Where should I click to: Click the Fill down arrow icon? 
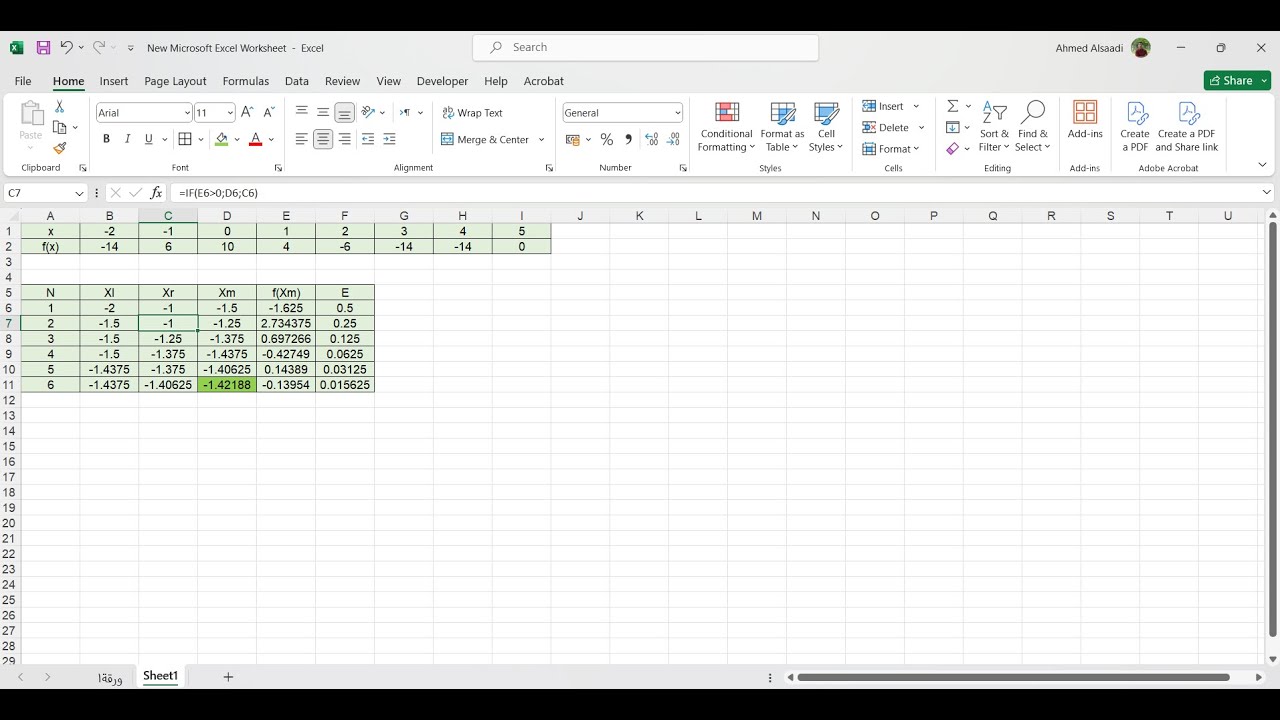[x=953, y=127]
